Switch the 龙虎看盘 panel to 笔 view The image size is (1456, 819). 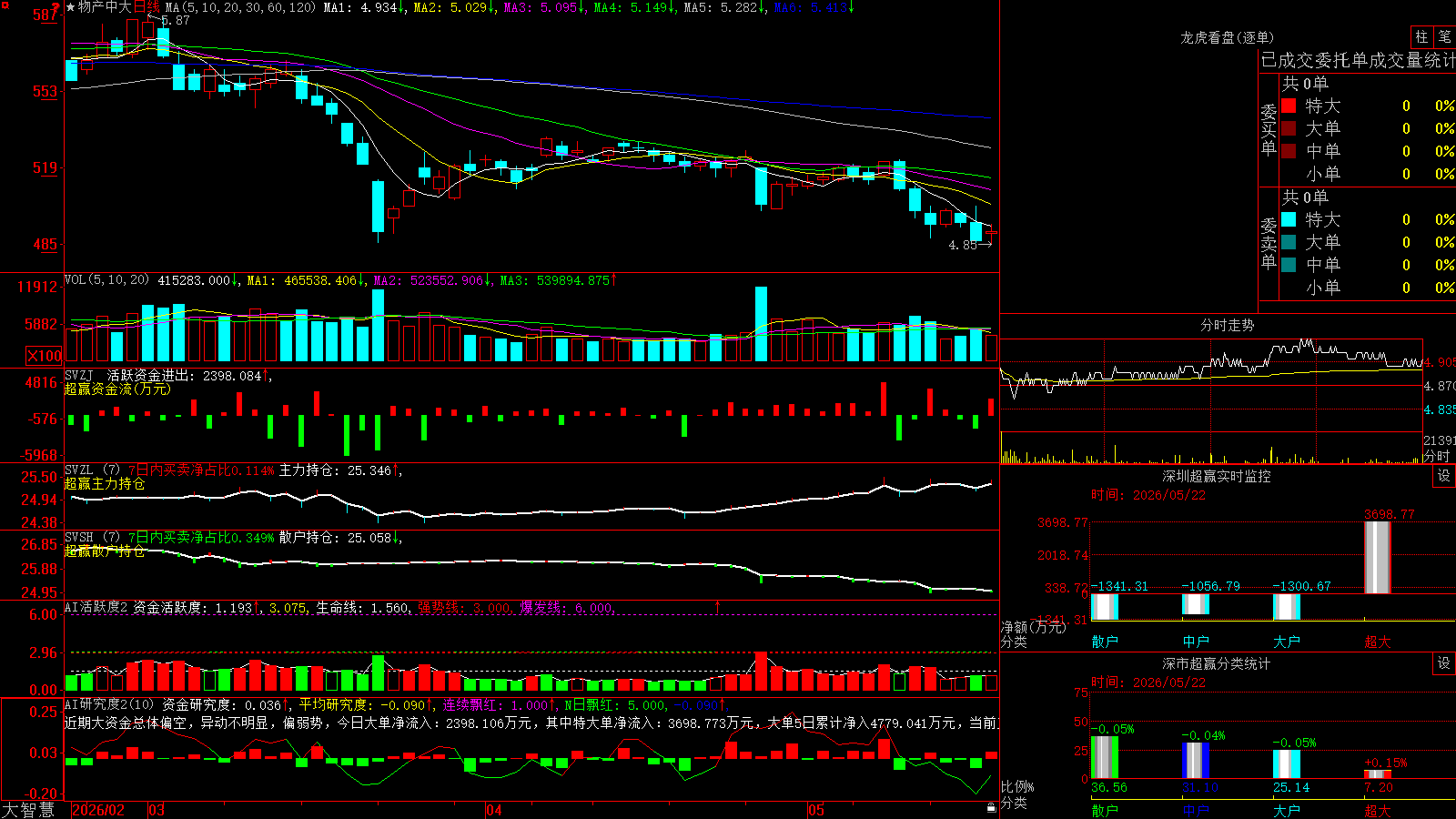point(1444,37)
